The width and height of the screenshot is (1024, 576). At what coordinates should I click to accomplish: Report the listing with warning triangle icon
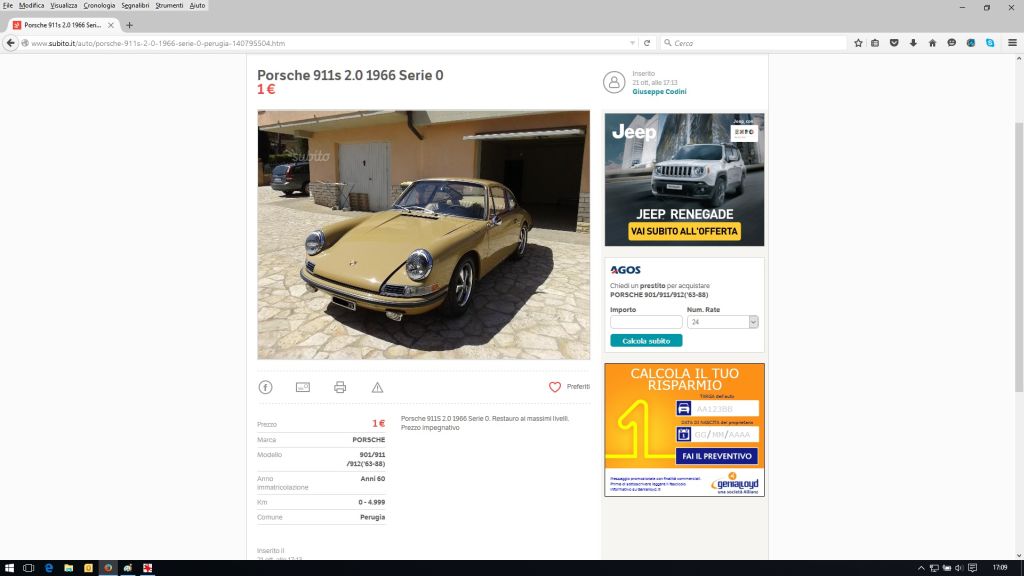[x=377, y=387]
